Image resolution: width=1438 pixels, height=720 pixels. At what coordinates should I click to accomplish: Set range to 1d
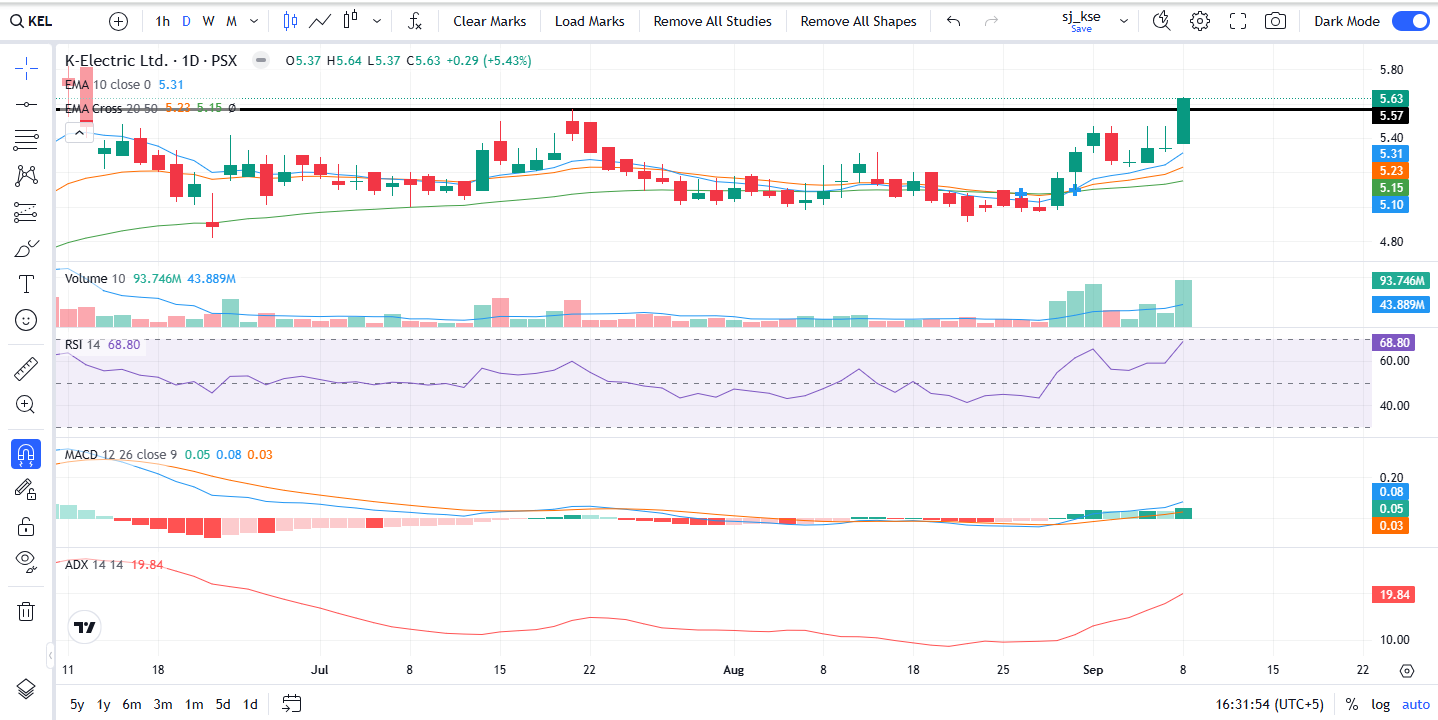(x=250, y=704)
